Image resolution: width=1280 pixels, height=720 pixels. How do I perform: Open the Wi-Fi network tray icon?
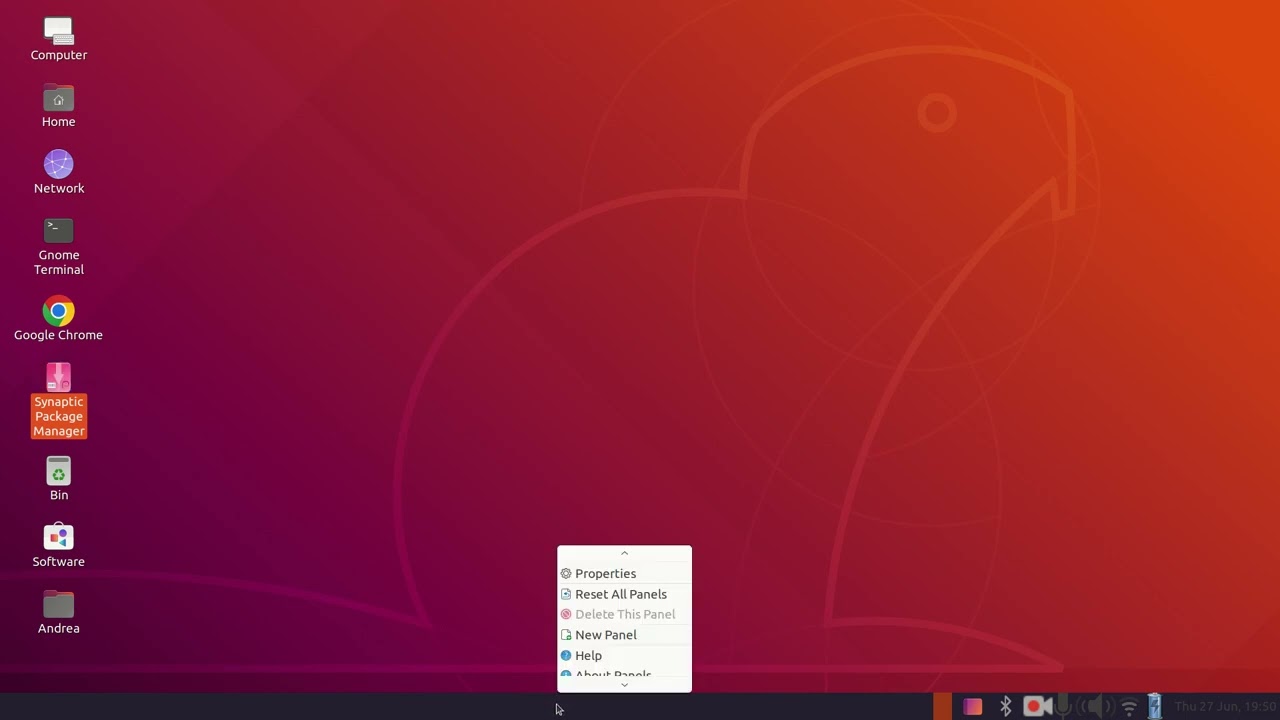tap(1129, 707)
